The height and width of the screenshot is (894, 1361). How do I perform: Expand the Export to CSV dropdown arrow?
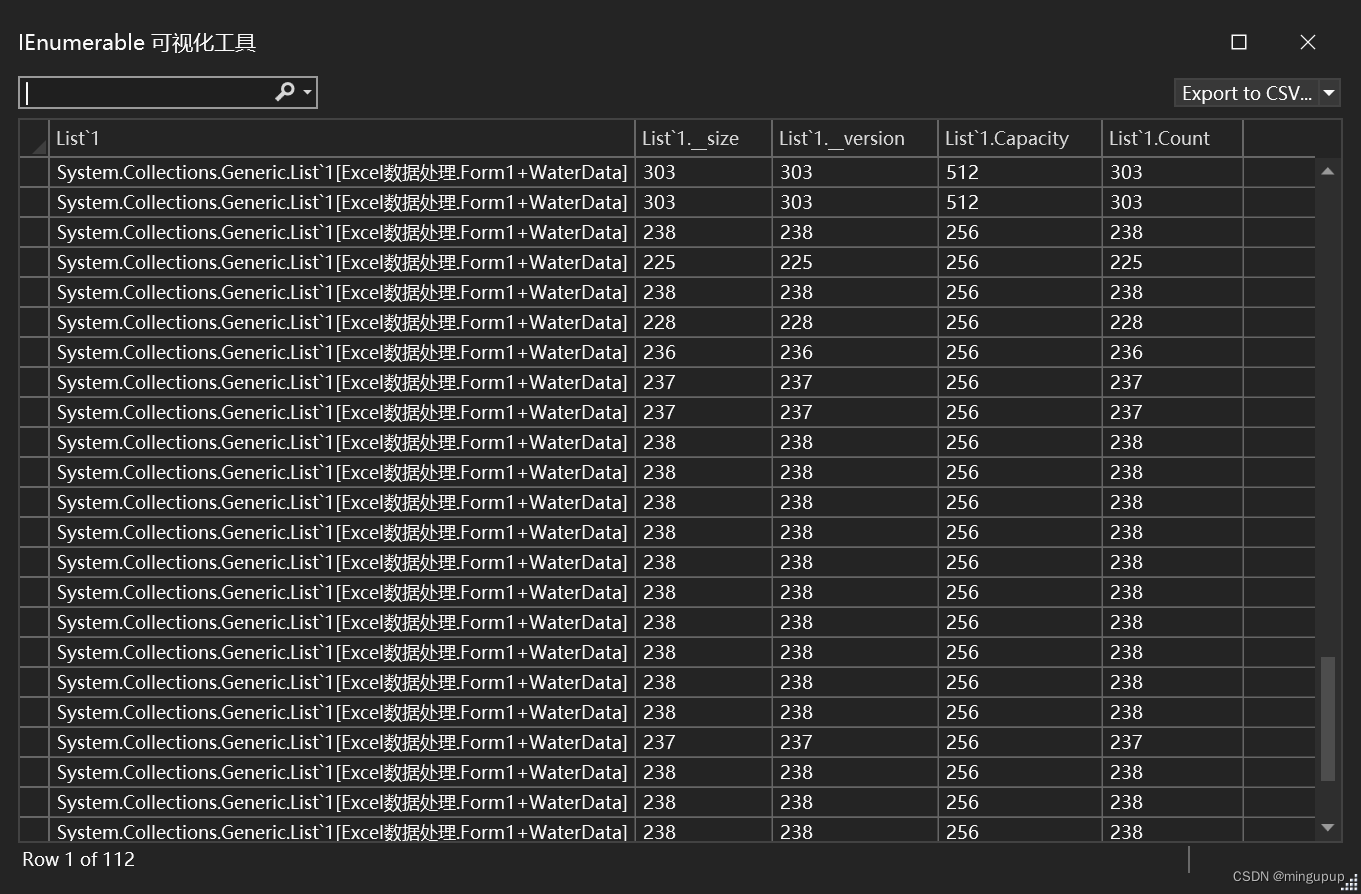point(1329,93)
